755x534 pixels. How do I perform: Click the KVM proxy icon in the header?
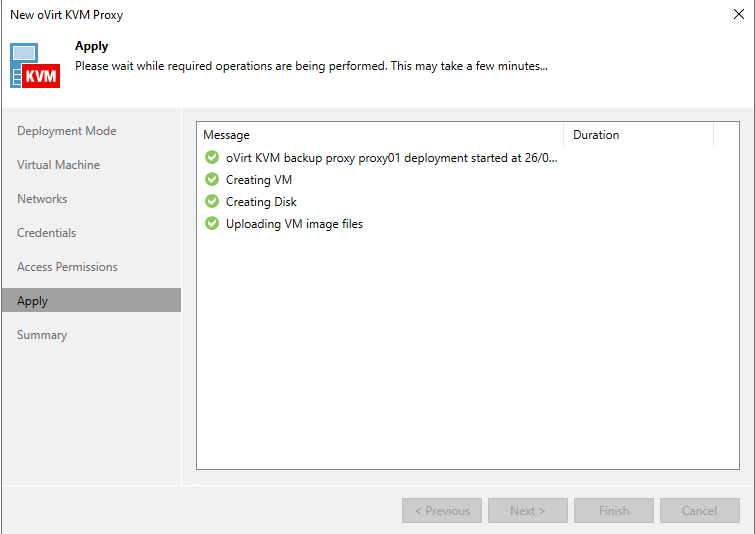pyautogui.click(x=35, y=65)
